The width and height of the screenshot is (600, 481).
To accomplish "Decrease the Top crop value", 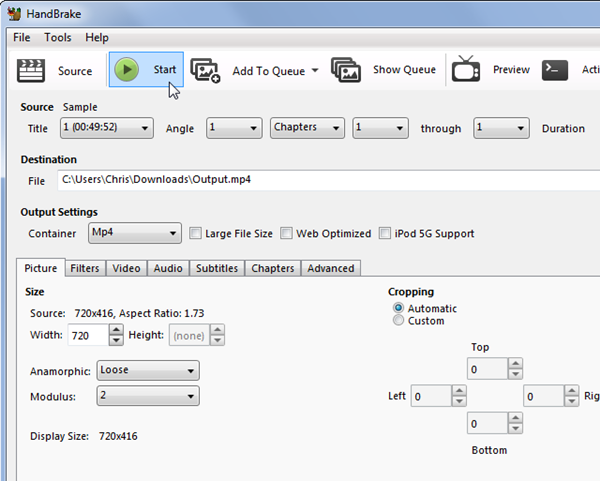I will [x=515, y=374].
